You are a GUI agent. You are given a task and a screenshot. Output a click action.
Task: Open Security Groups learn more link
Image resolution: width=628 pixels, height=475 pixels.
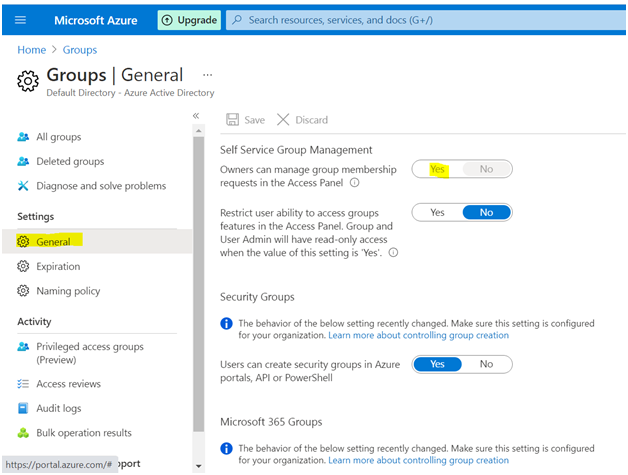click(419, 335)
